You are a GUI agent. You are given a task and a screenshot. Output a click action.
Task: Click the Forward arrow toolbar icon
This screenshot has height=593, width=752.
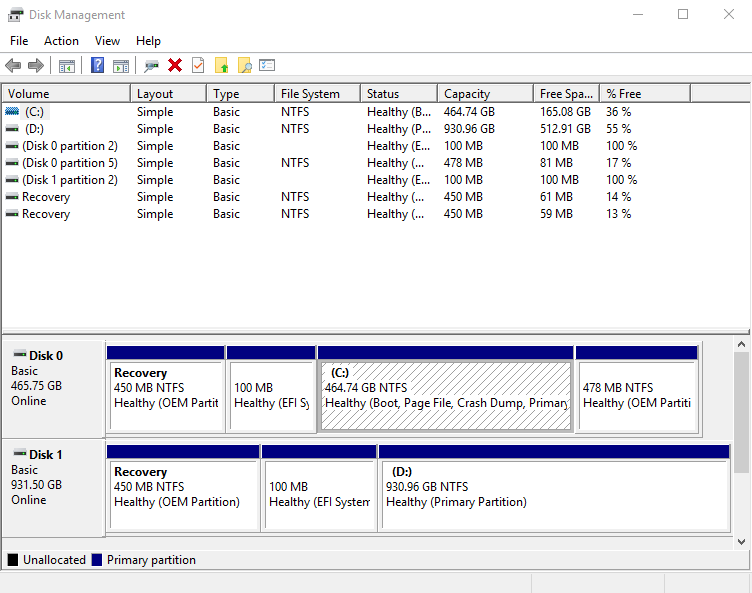(x=36, y=65)
